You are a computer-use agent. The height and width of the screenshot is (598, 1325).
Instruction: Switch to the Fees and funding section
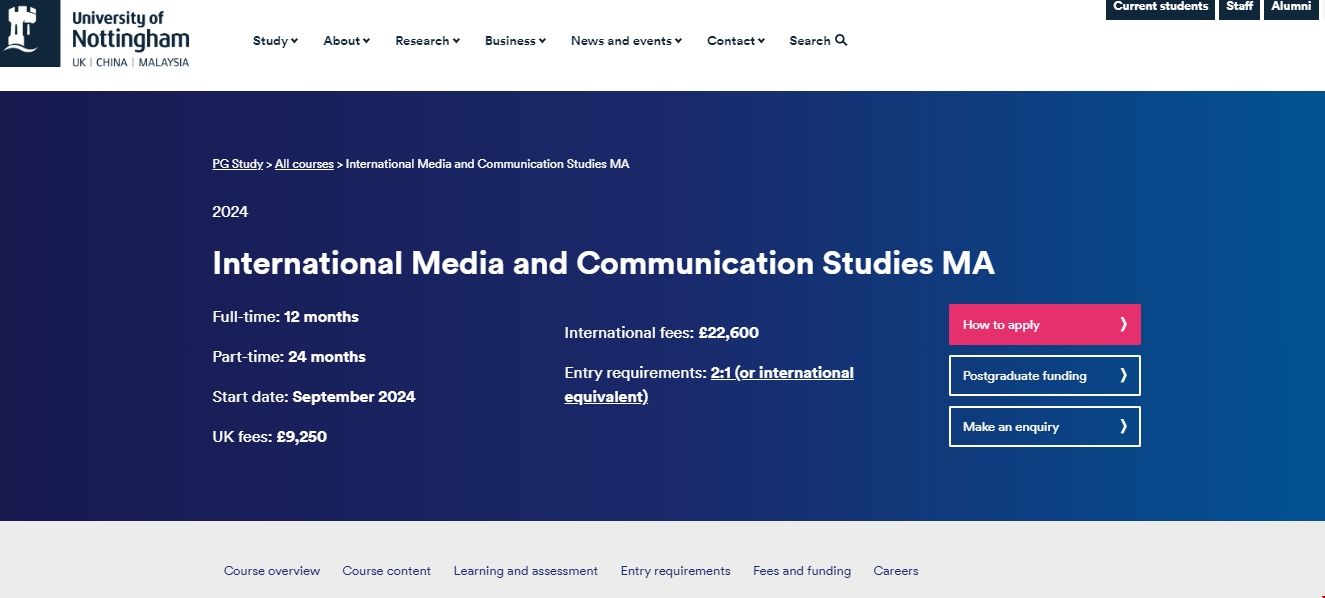[x=801, y=571]
